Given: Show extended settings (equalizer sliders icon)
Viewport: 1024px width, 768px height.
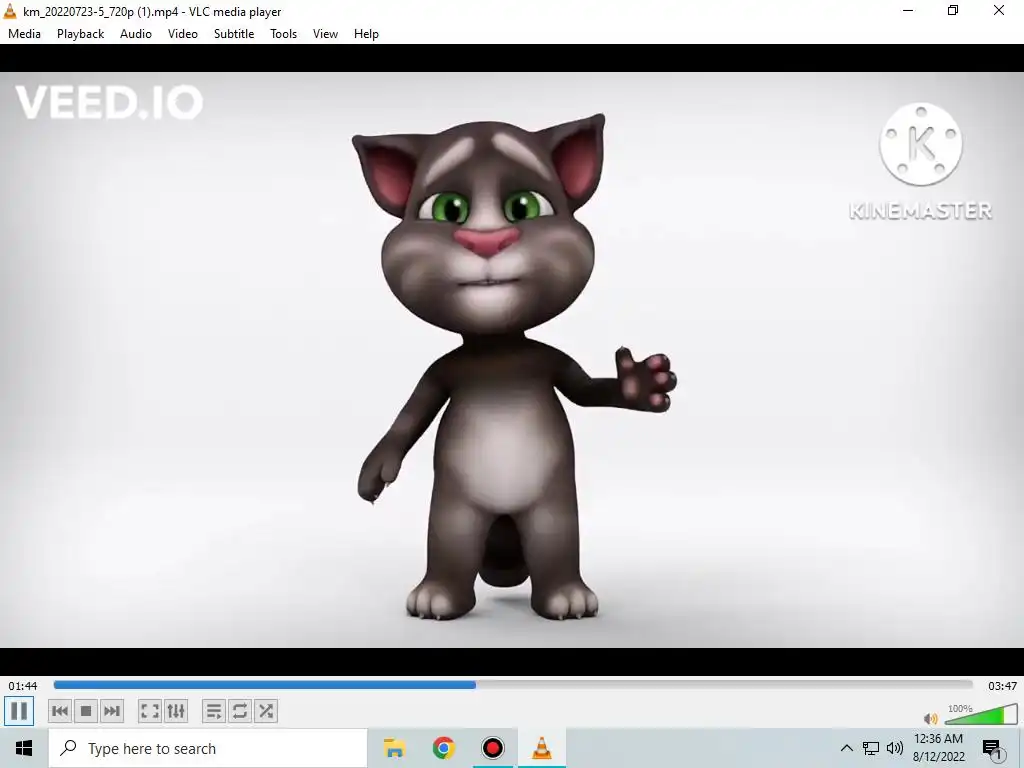Looking at the screenshot, I should [x=176, y=711].
